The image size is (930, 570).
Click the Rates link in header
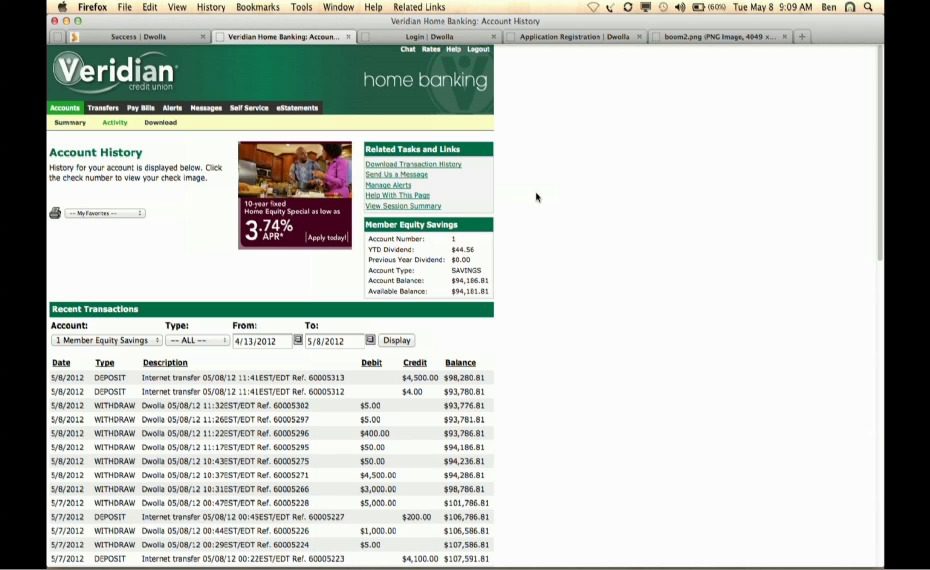tap(431, 49)
